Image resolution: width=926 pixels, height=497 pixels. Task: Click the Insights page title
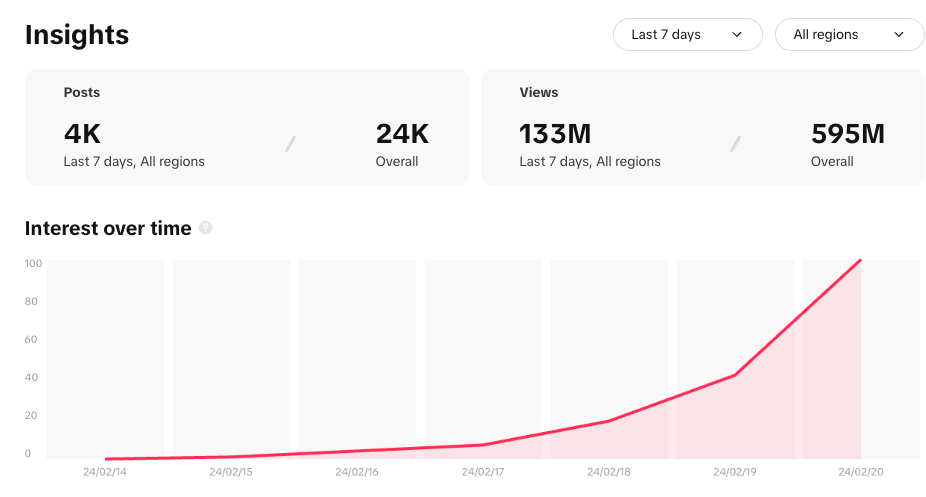tap(77, 35)
